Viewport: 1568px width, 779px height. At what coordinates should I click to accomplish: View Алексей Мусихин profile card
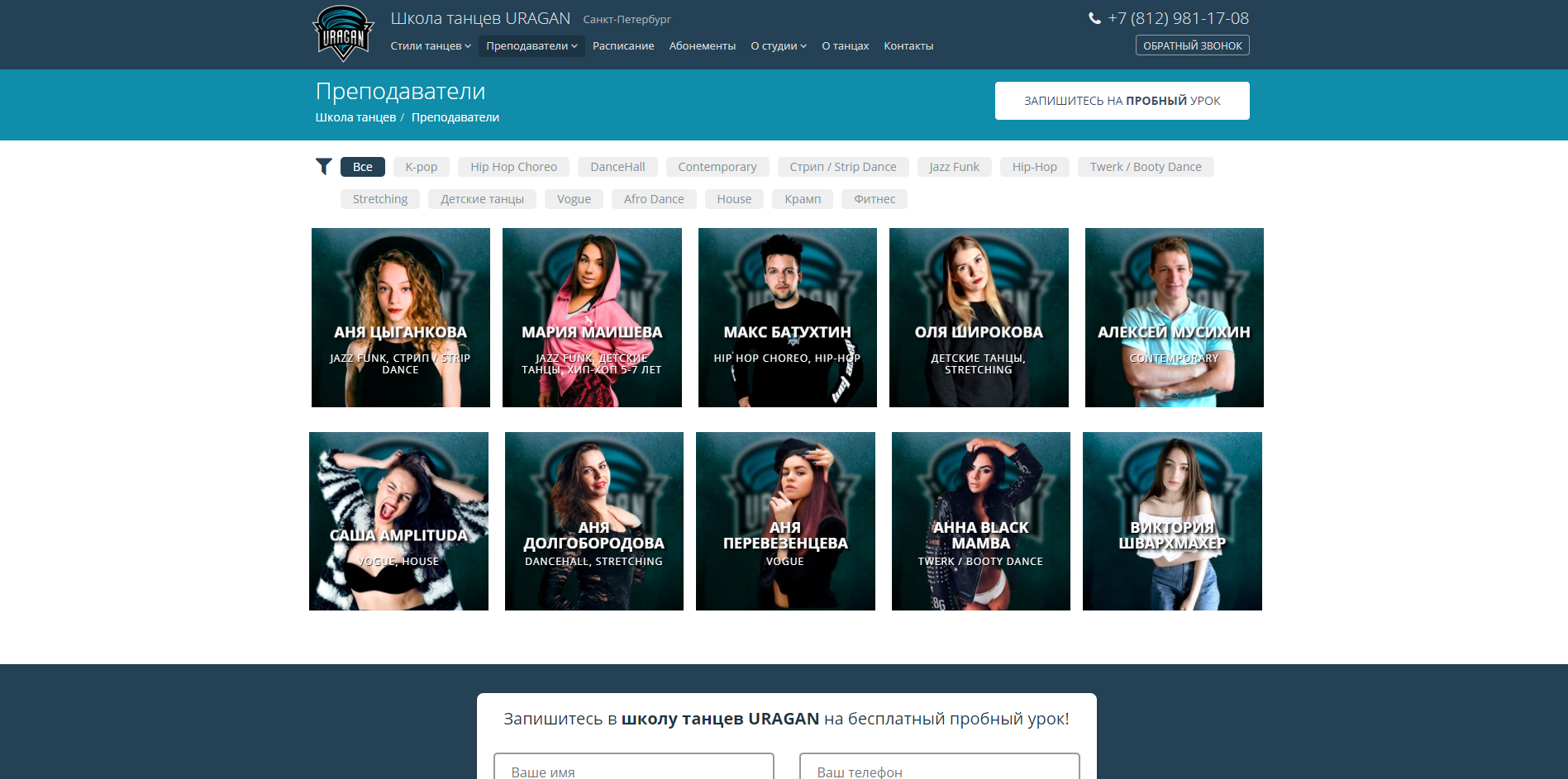1175,318
